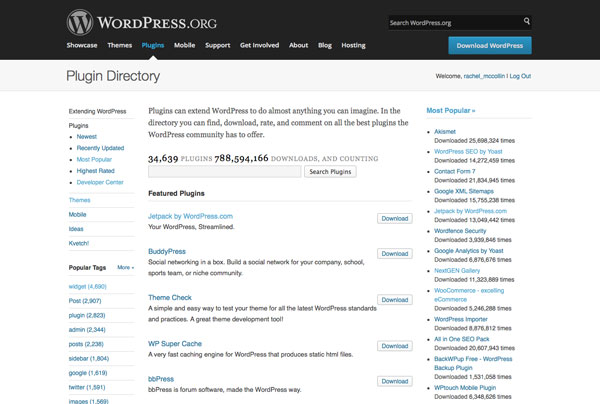The height and width of the screenshot is (404, 600).
Task: Click the WordPress.org logo
Action: point(142,22)
